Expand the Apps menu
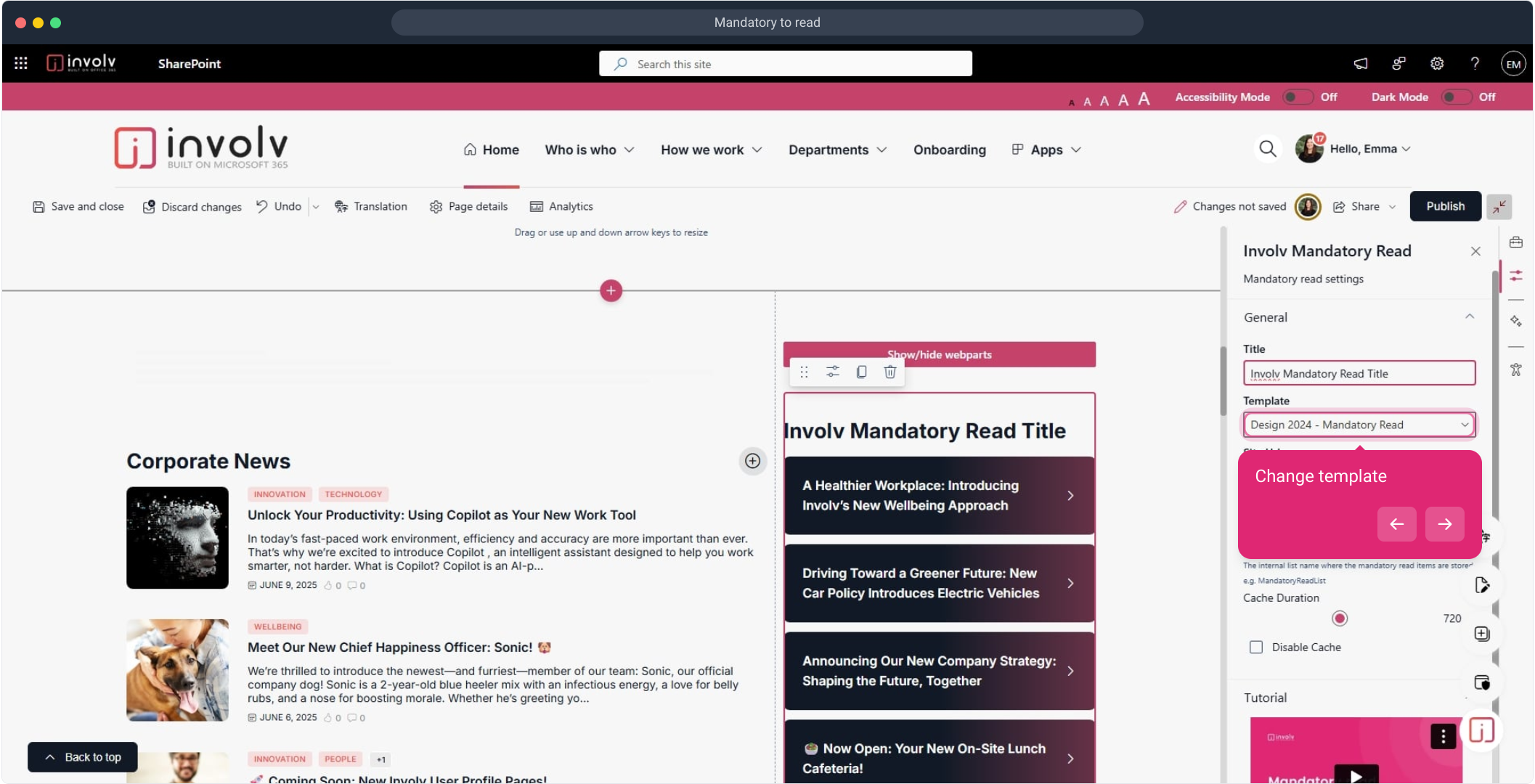 [x=1046, y=150]
